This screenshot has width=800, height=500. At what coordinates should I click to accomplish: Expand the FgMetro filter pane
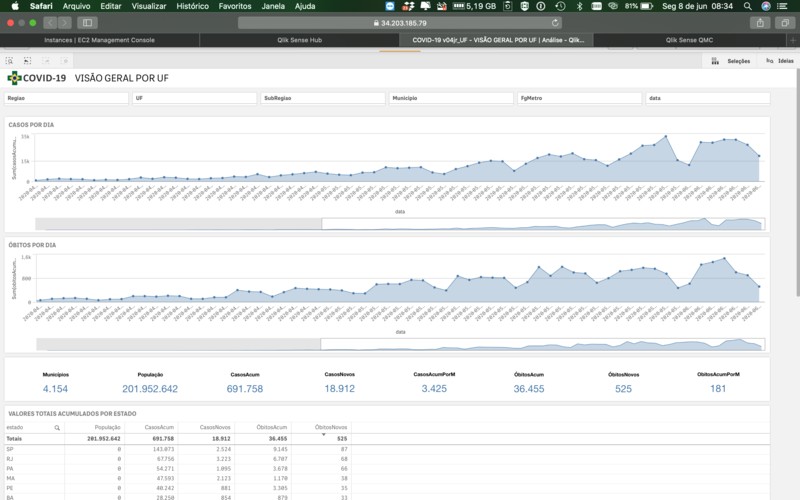(x=580, y=98)
